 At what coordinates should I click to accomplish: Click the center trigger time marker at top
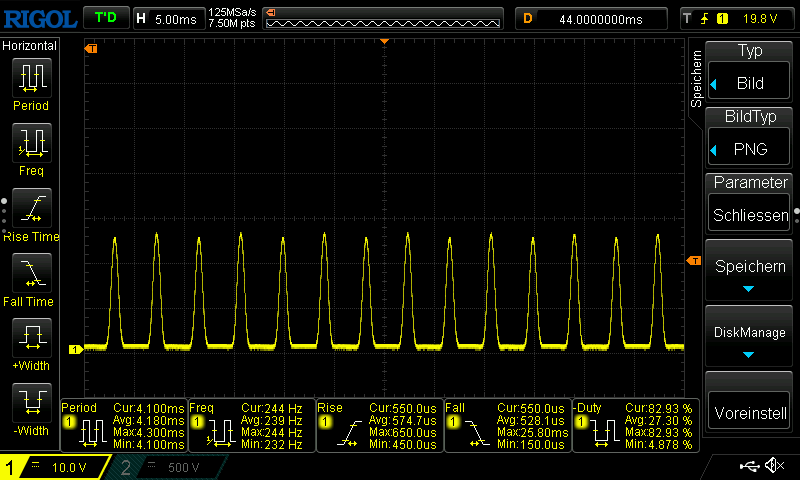(x=385, y=41)
